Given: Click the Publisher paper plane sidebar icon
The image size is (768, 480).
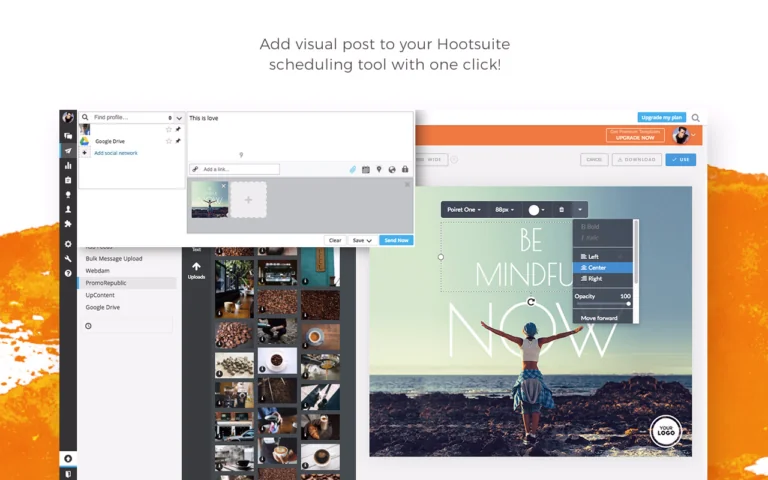Looking at the screenshot, I should (x=68, y=151).
